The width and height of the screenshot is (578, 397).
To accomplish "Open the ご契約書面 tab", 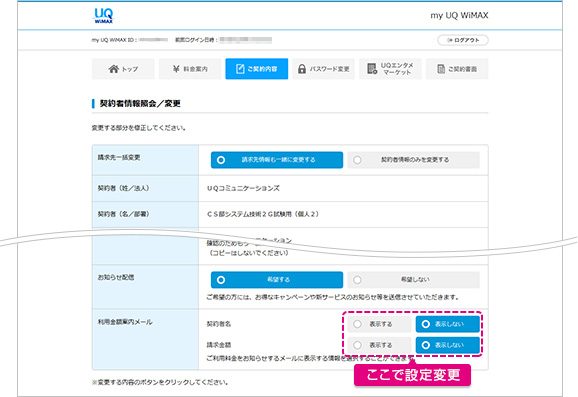I will [x=457, y=69].
